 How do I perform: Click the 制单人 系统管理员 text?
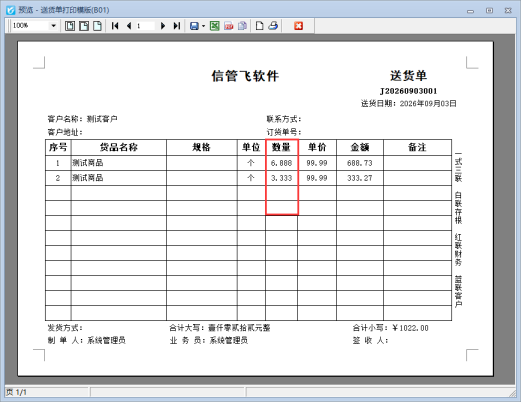(x=87, y=340)
